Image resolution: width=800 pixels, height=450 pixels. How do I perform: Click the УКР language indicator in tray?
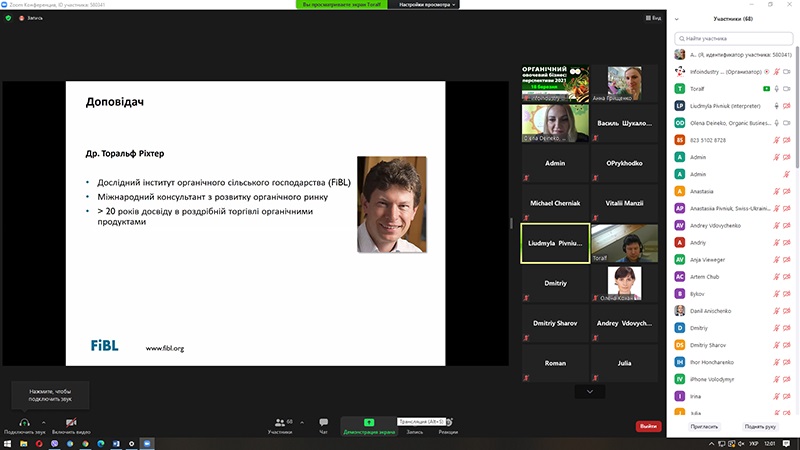(754, 444)
